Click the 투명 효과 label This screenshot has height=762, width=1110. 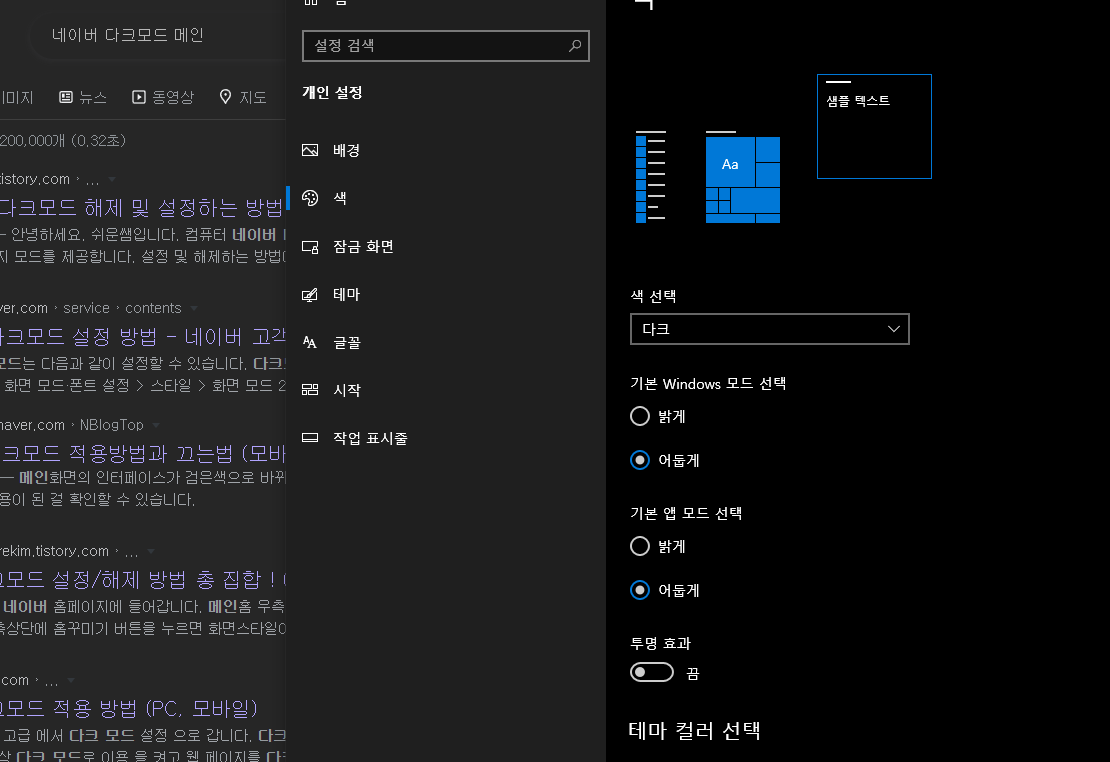[660, 643]
